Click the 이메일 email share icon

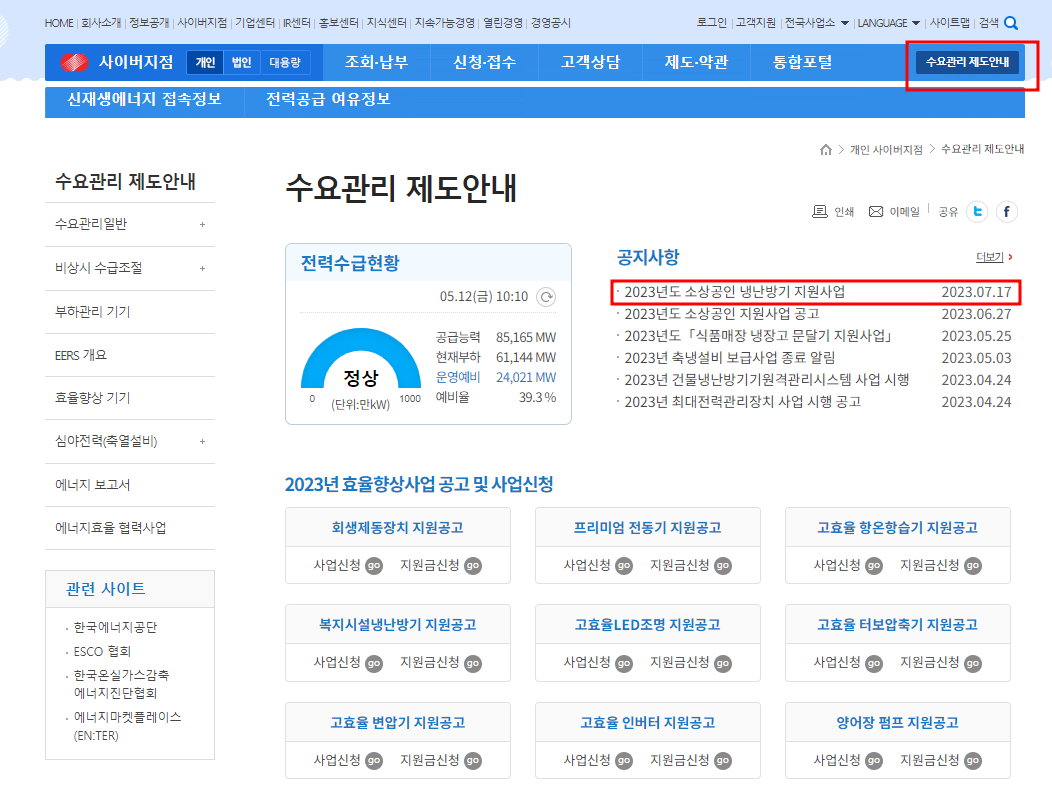pyautogui.click(x=875, y=211)
